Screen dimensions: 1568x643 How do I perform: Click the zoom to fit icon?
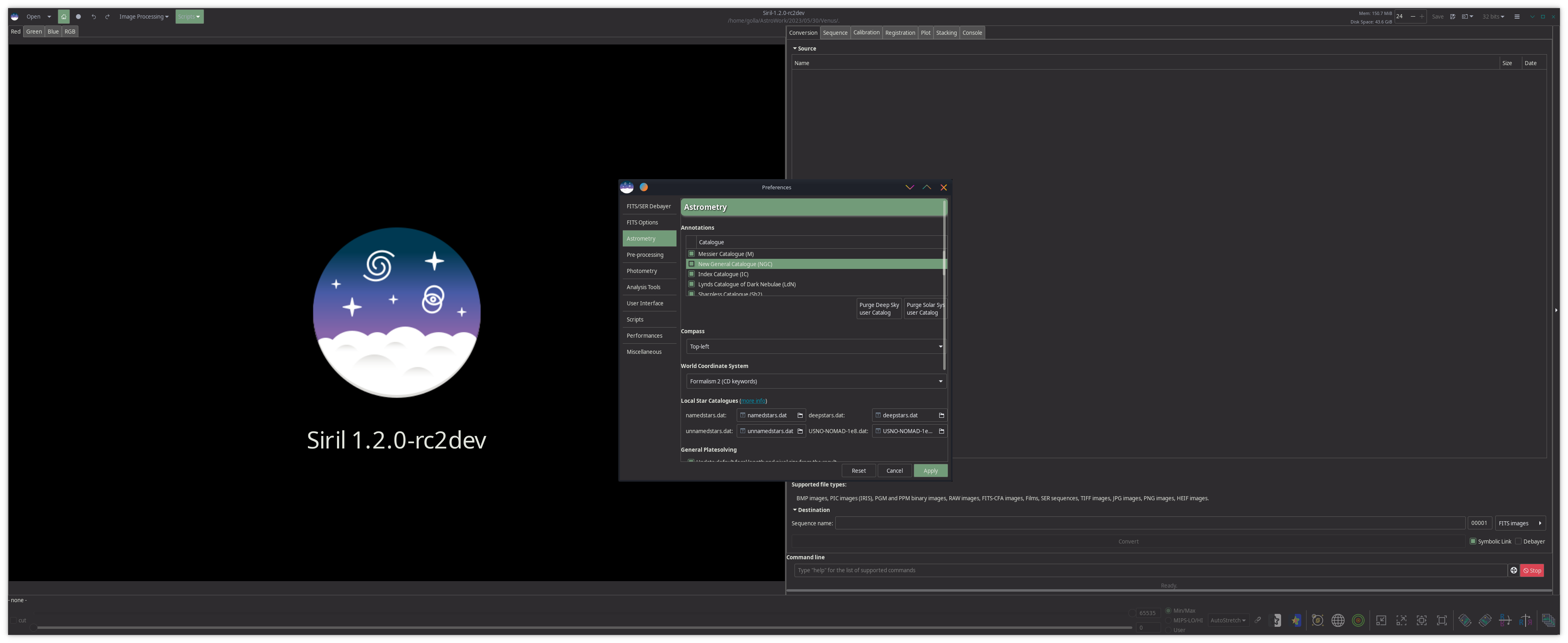pos(1422,620)
